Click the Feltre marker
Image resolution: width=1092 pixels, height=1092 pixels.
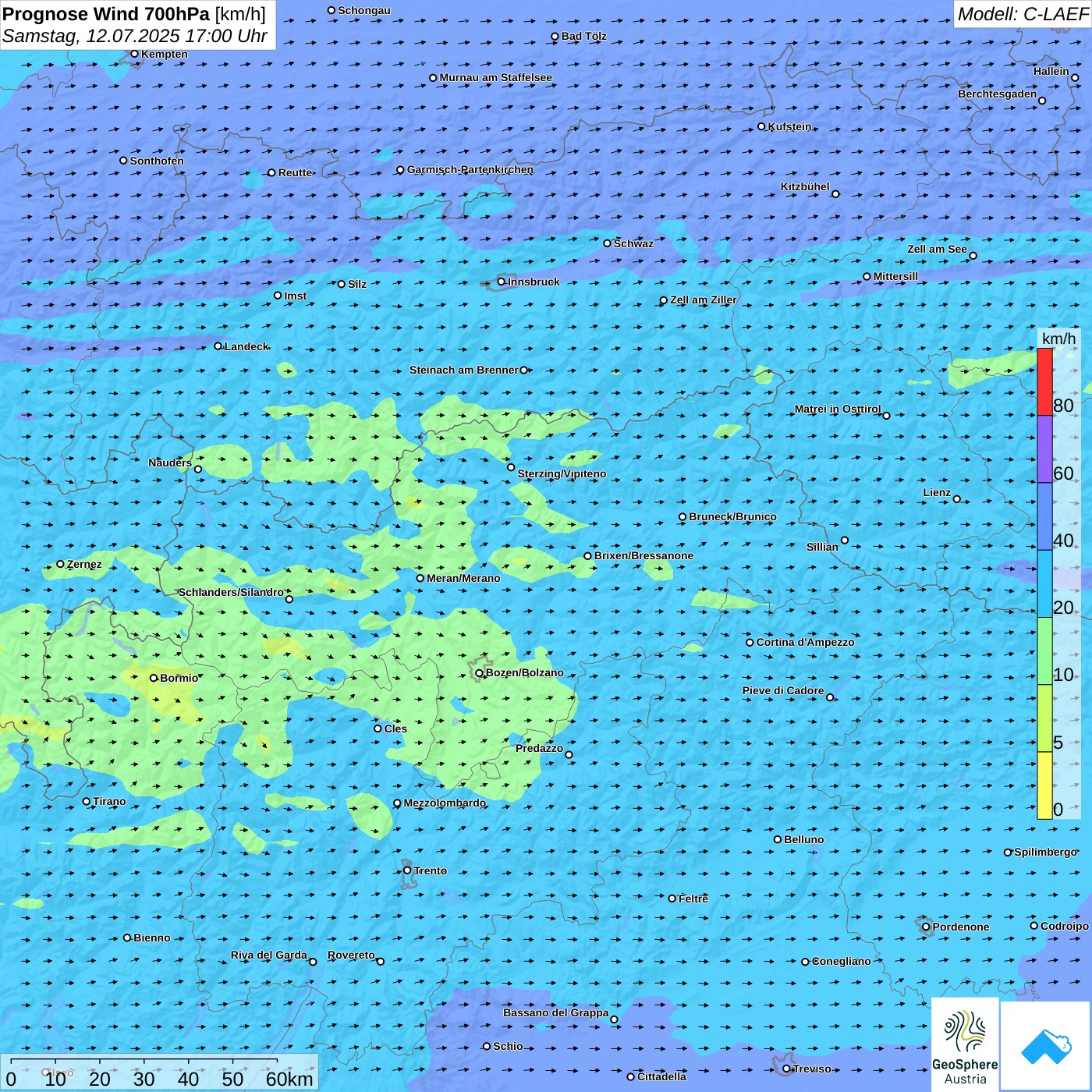coord(672,899)
